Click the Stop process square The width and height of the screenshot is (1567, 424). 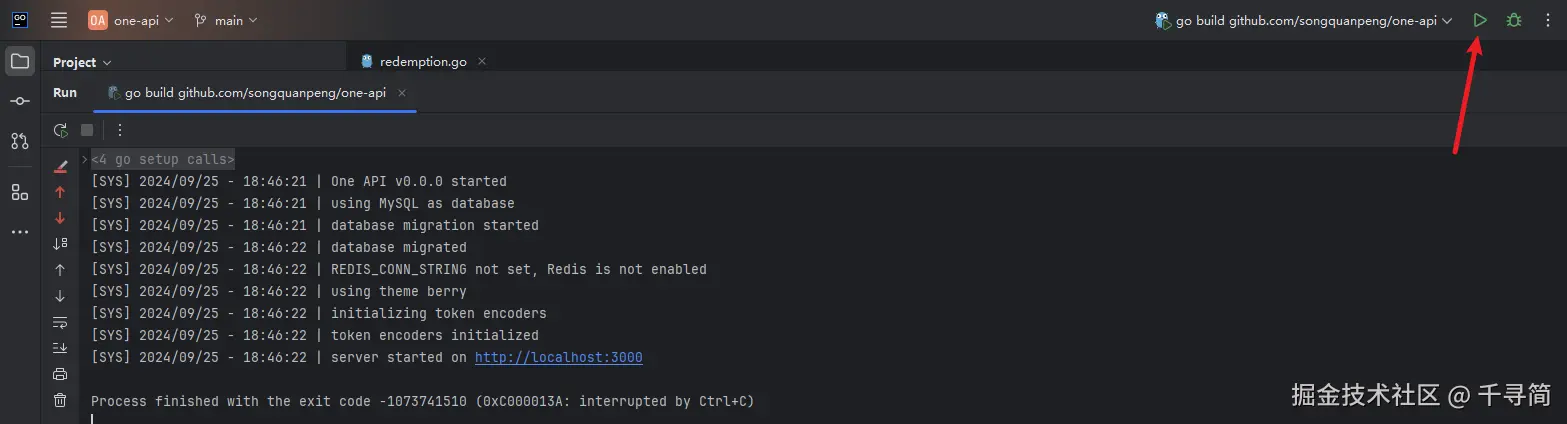(x=87, y=130)
